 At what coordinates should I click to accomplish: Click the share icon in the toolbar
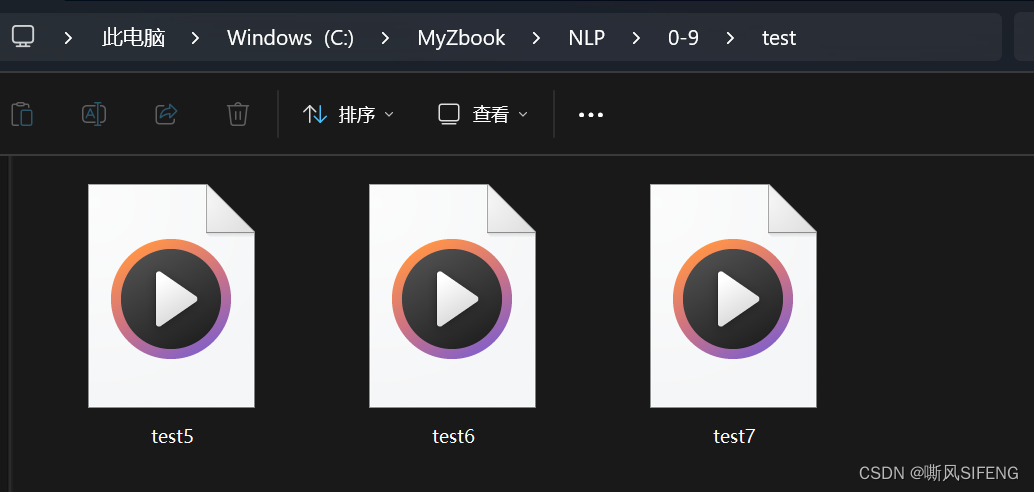pos(166,114)
